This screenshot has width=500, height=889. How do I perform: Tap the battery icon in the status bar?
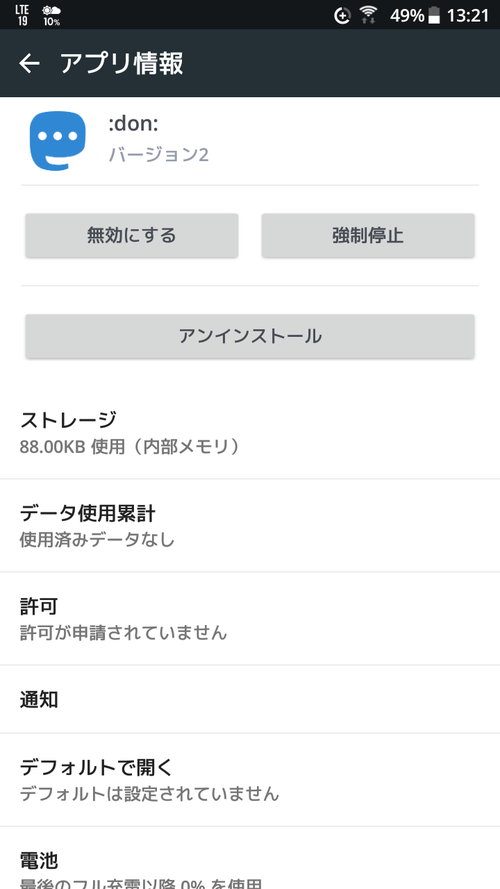click(x=434, y=15)
